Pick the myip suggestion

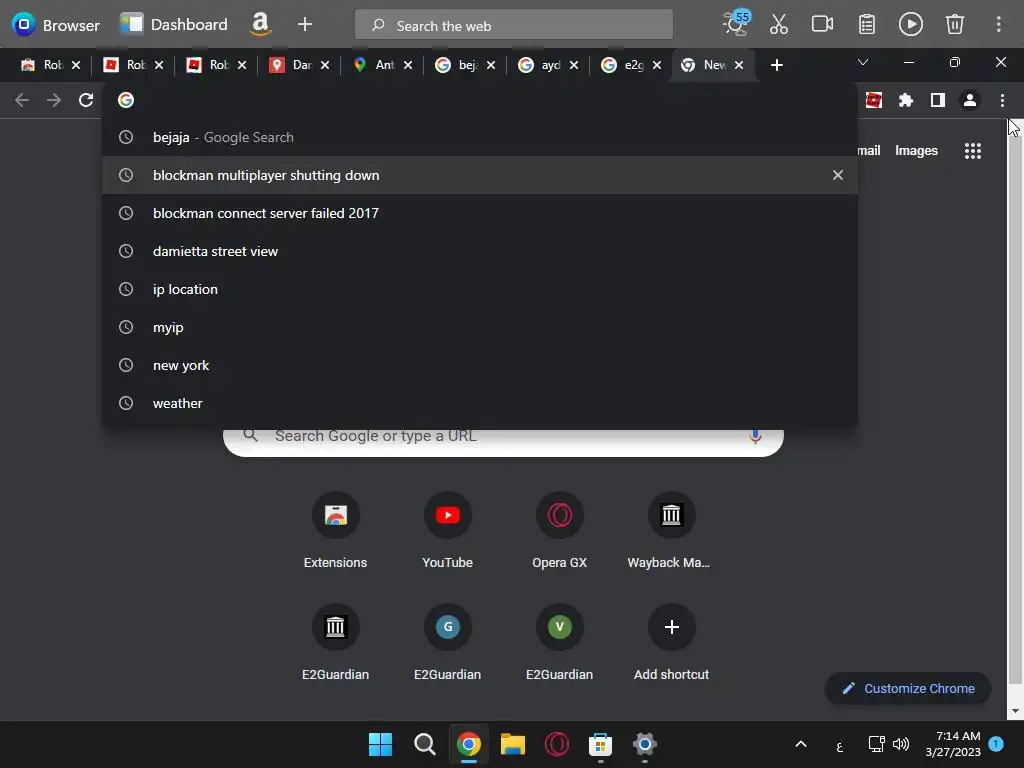coord(479,327)
